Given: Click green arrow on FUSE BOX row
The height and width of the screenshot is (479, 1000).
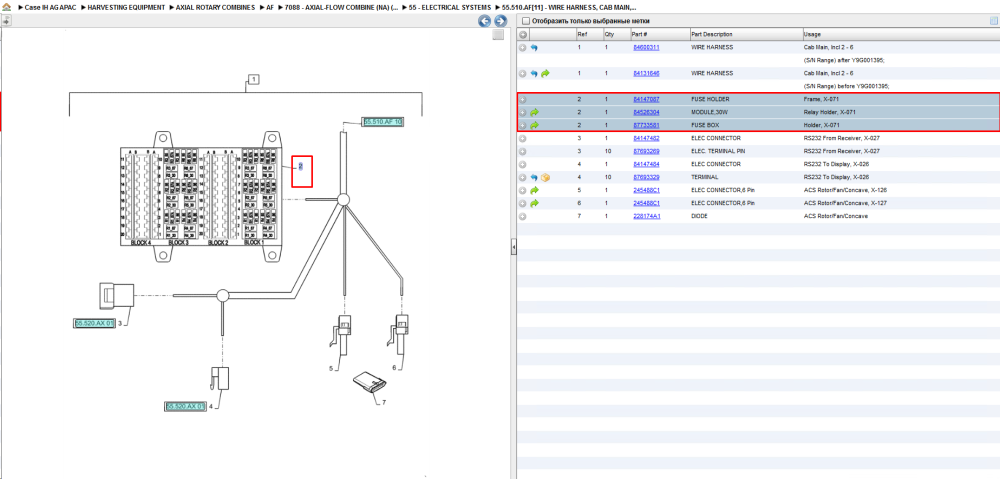Looking at the screenshot, I should (x=534, y=125).
